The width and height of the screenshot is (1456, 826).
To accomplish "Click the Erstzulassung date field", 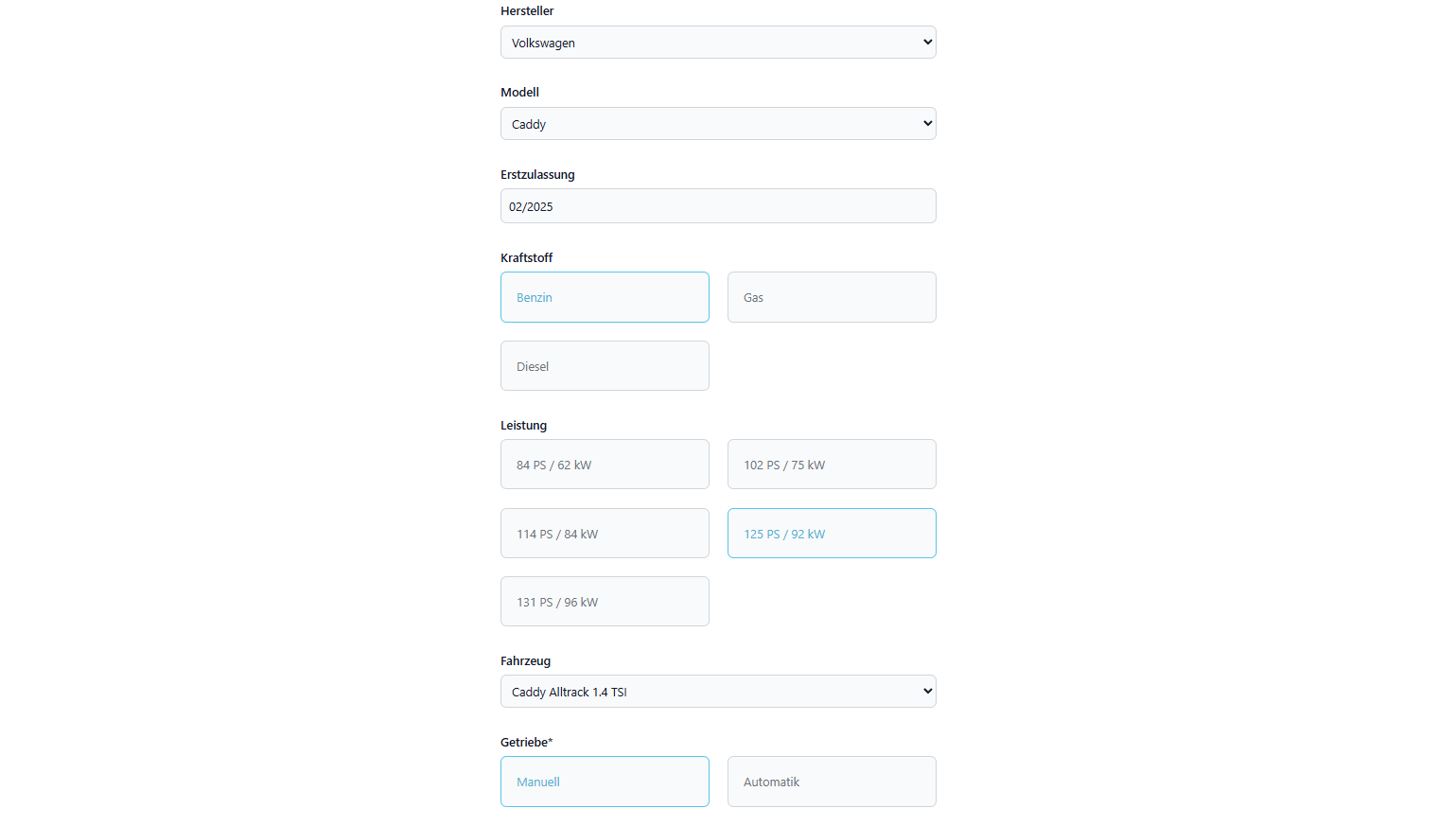I will [717, 206].
